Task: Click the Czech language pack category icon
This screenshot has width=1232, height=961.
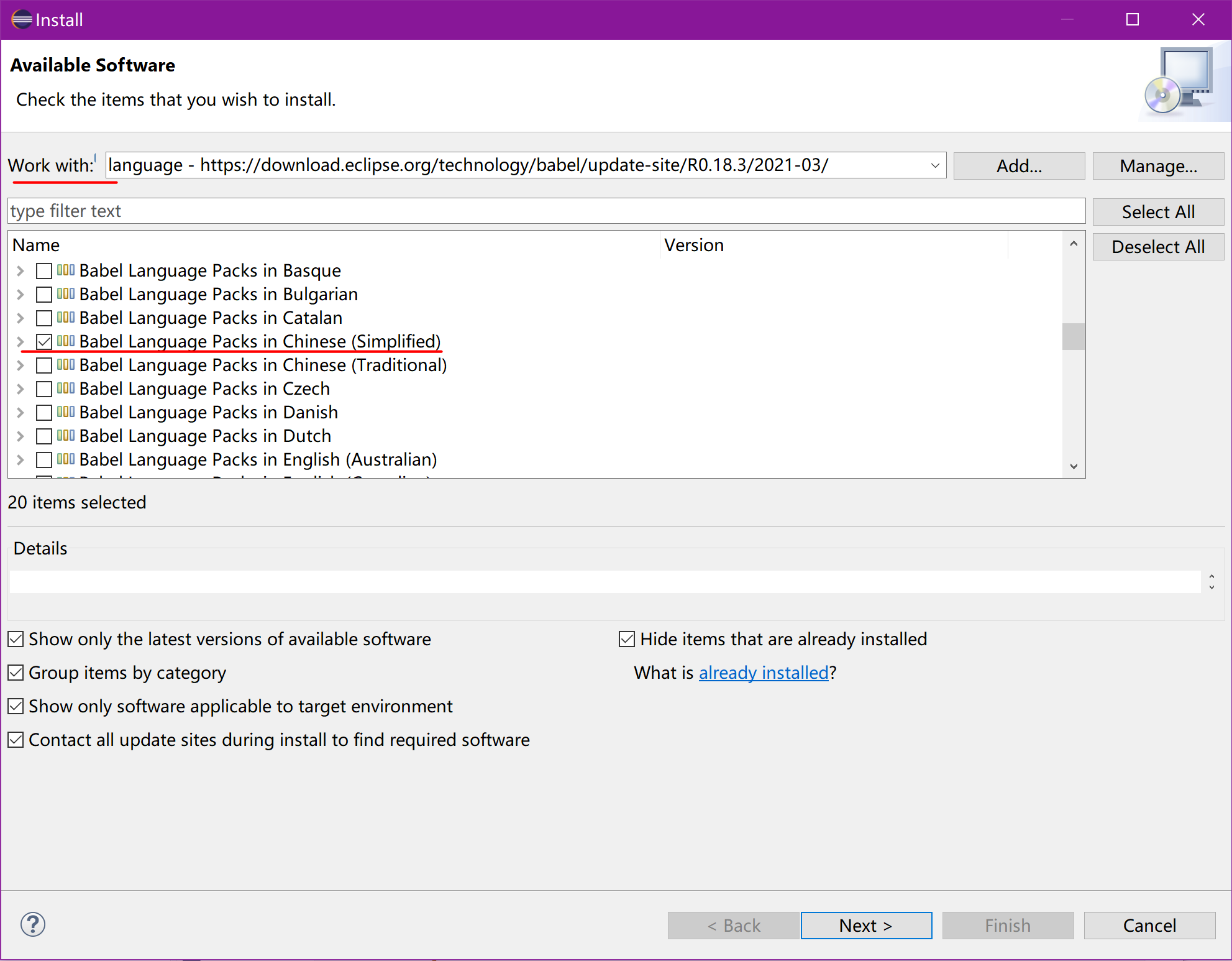Action: 66,389
